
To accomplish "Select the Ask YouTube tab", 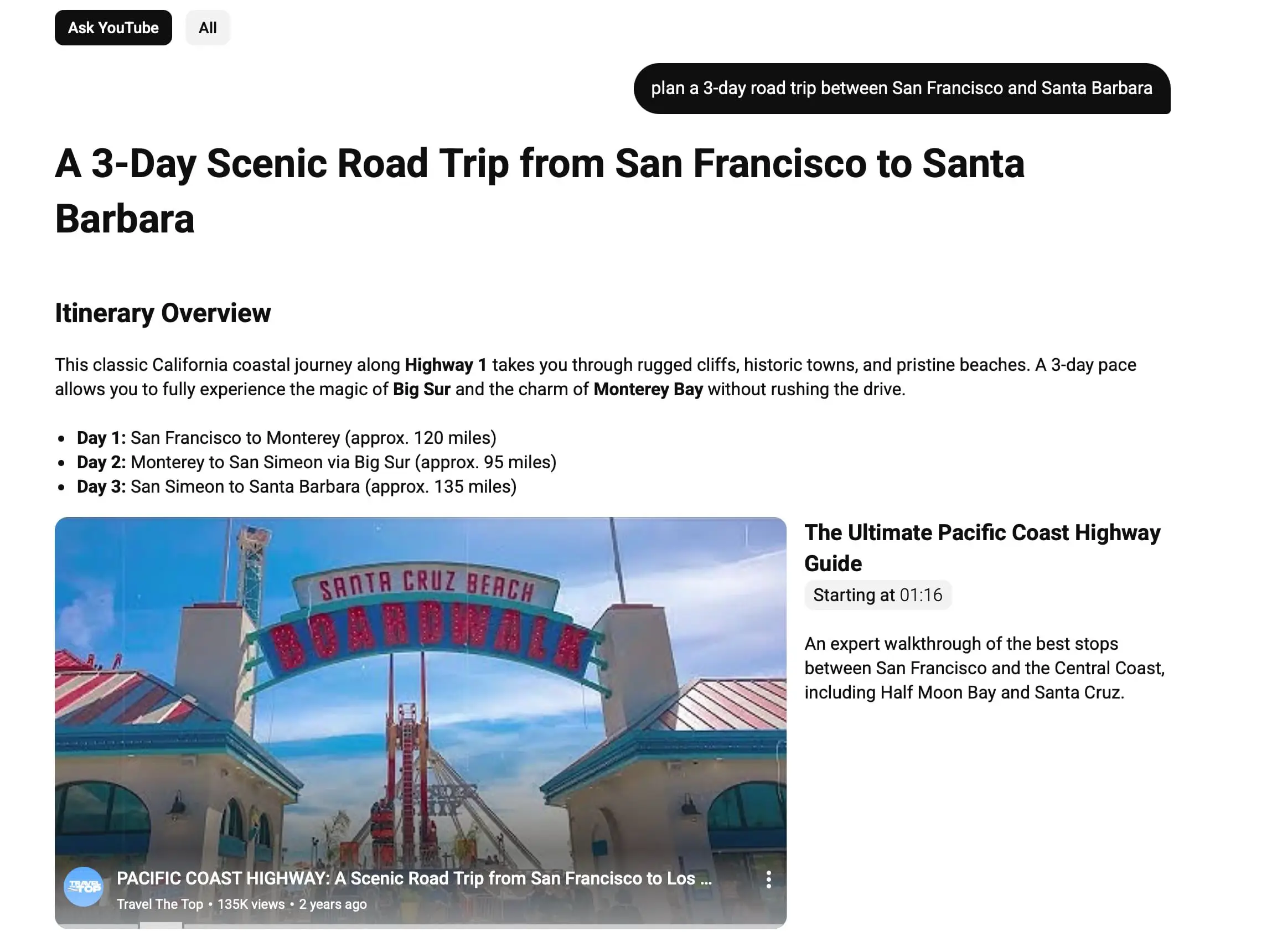I will [113, 28].
